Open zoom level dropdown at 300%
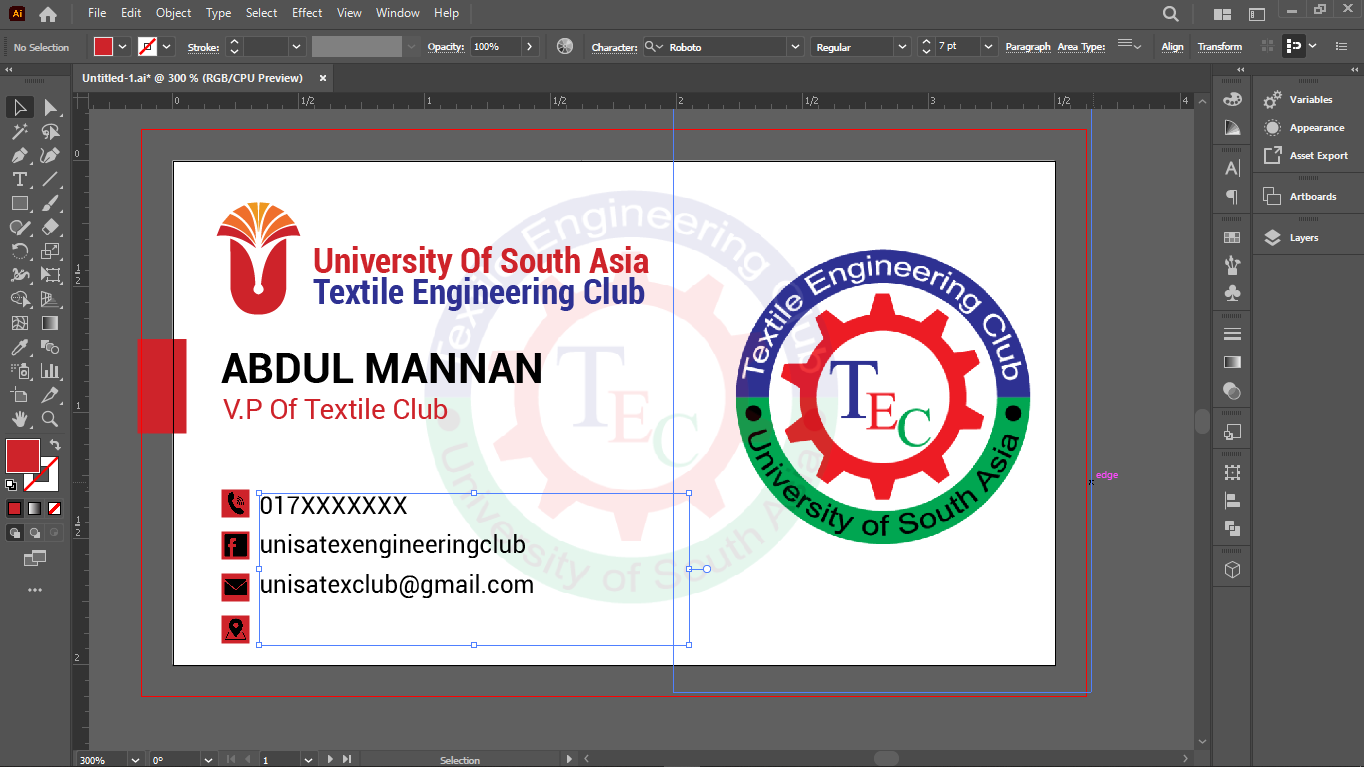The height and width of the screenshot is (767, 1364). (135, 760)
